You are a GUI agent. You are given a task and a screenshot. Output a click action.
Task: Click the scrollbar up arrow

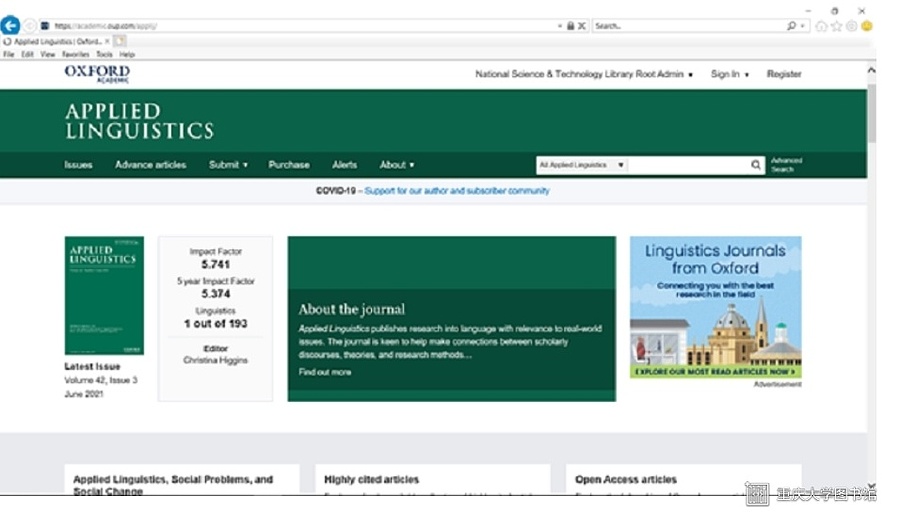[871, 70]
